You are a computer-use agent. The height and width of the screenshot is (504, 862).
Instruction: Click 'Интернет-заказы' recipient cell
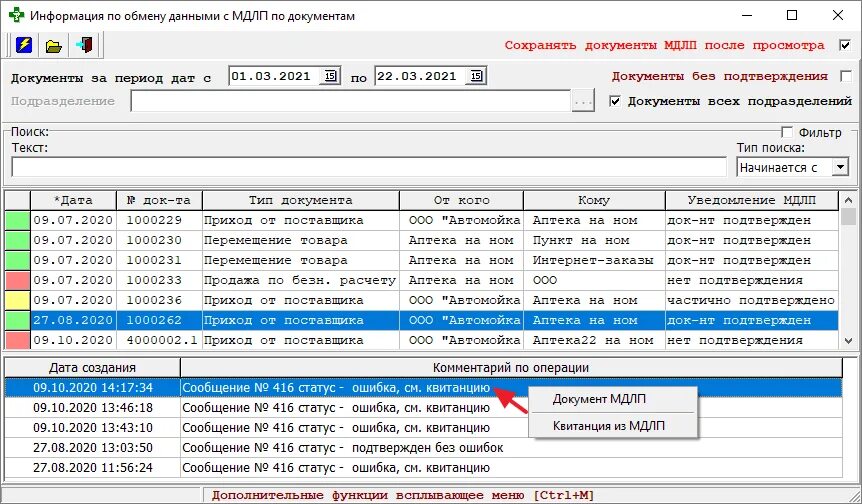pos(594,260)
